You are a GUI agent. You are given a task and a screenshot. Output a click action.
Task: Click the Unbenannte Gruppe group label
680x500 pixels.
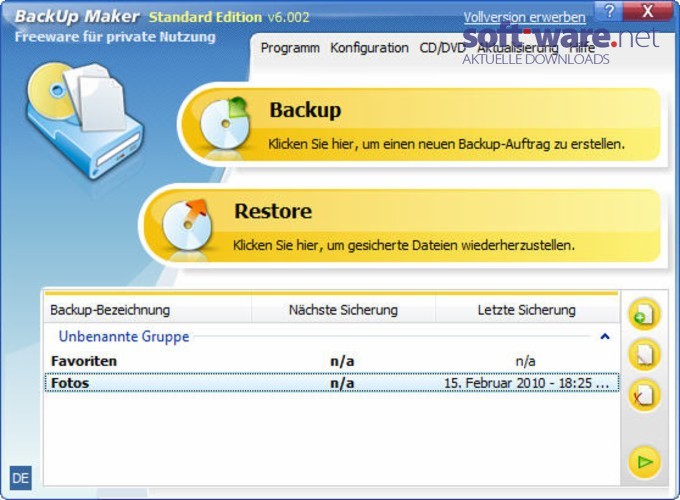[124, 337]
